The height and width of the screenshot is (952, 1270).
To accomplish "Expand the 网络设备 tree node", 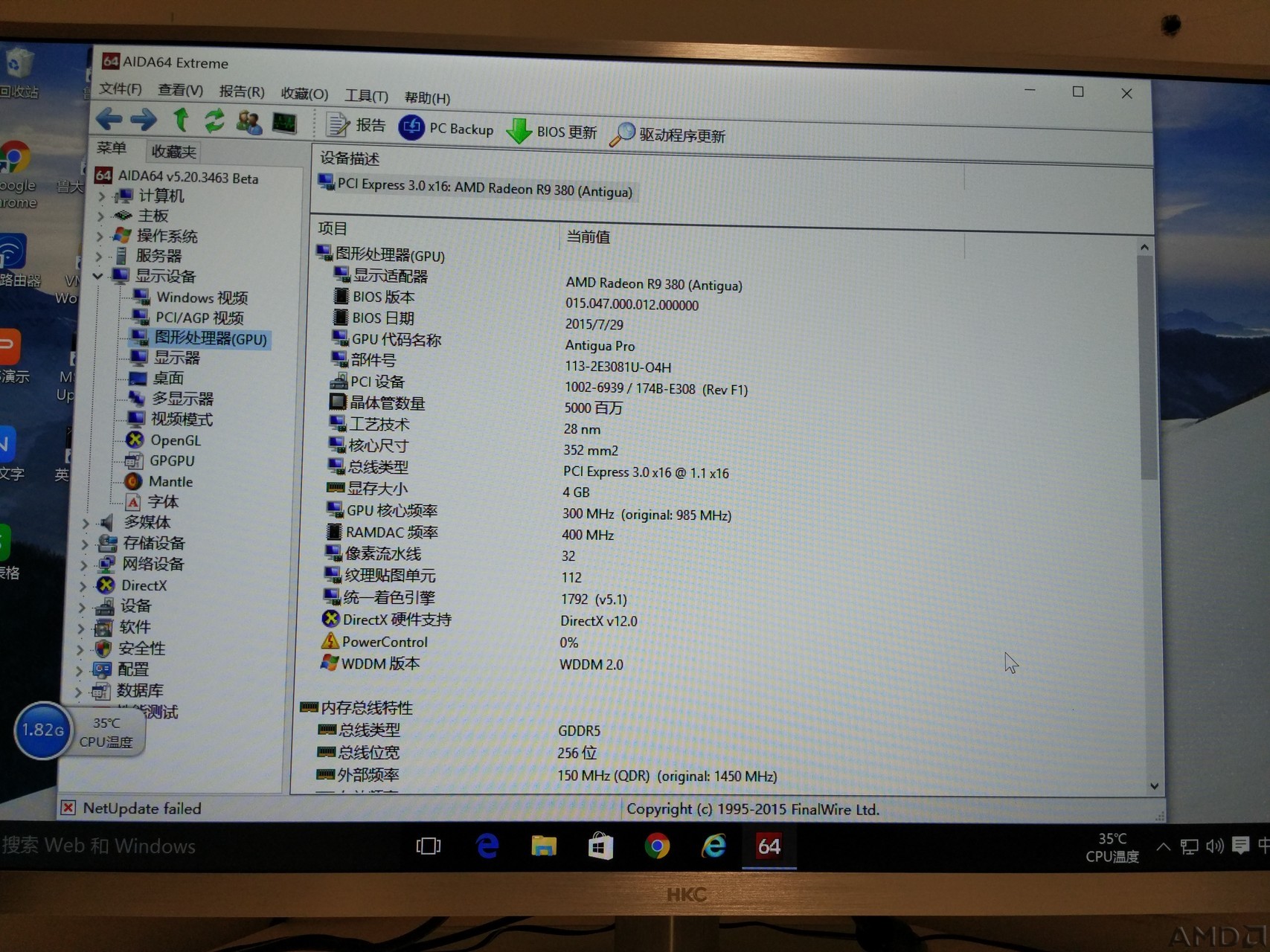I will pos(83,565).
